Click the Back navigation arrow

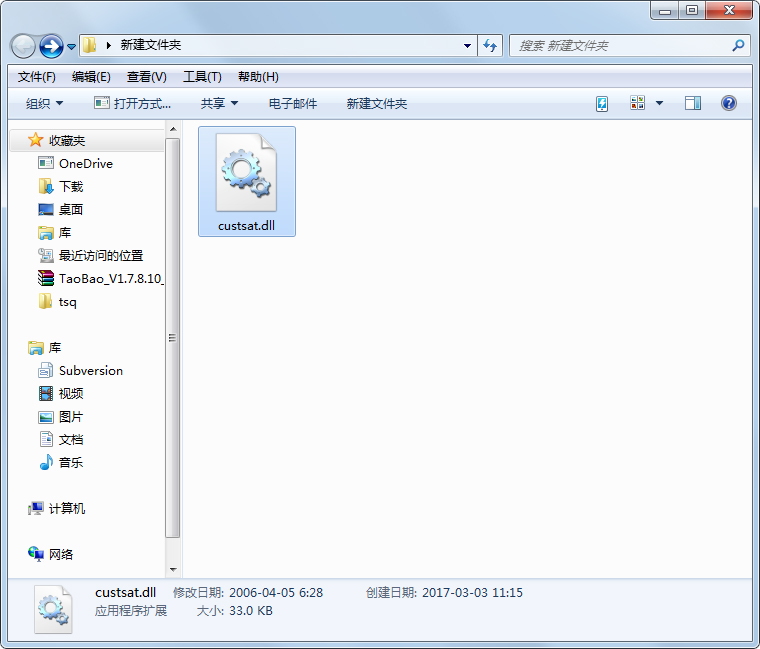click(23, 47)
